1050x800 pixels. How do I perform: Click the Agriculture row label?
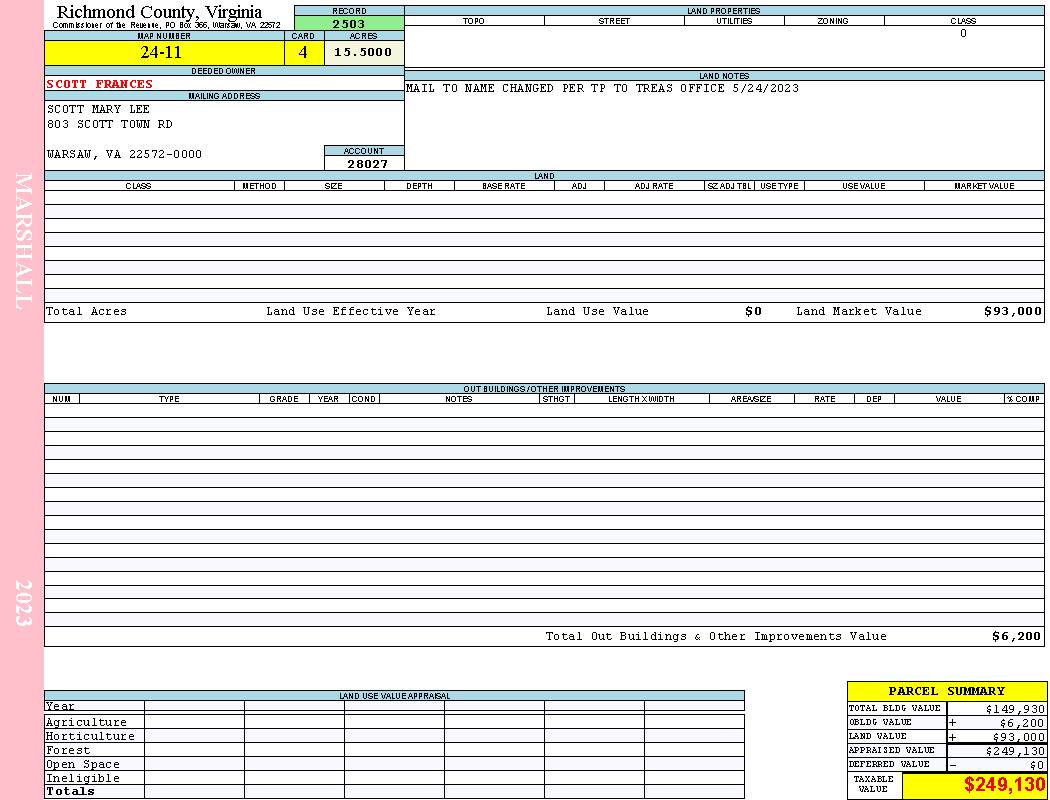(86, 722)
